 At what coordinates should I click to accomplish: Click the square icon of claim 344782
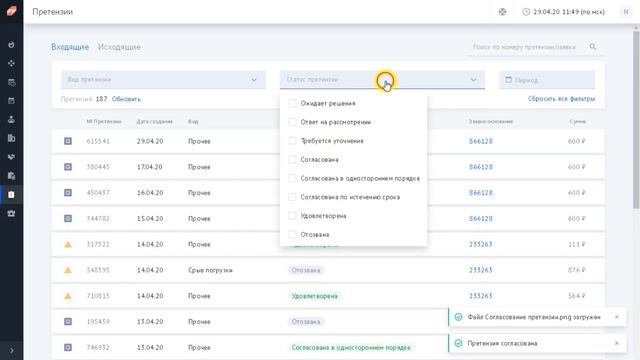tap(68, 218)
